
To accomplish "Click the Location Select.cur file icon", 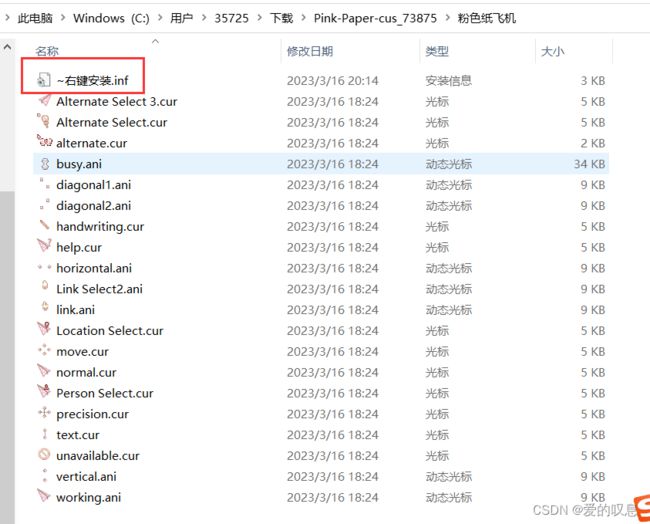I will 44,329.
